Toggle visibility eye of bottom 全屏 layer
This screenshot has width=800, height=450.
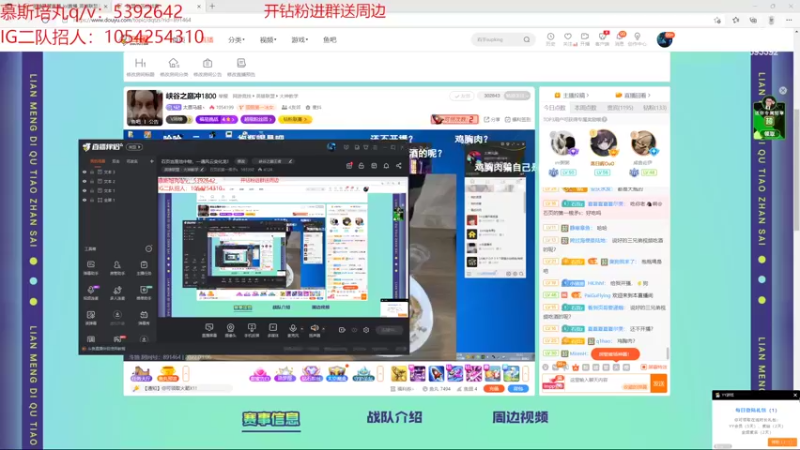coord(85,200)
